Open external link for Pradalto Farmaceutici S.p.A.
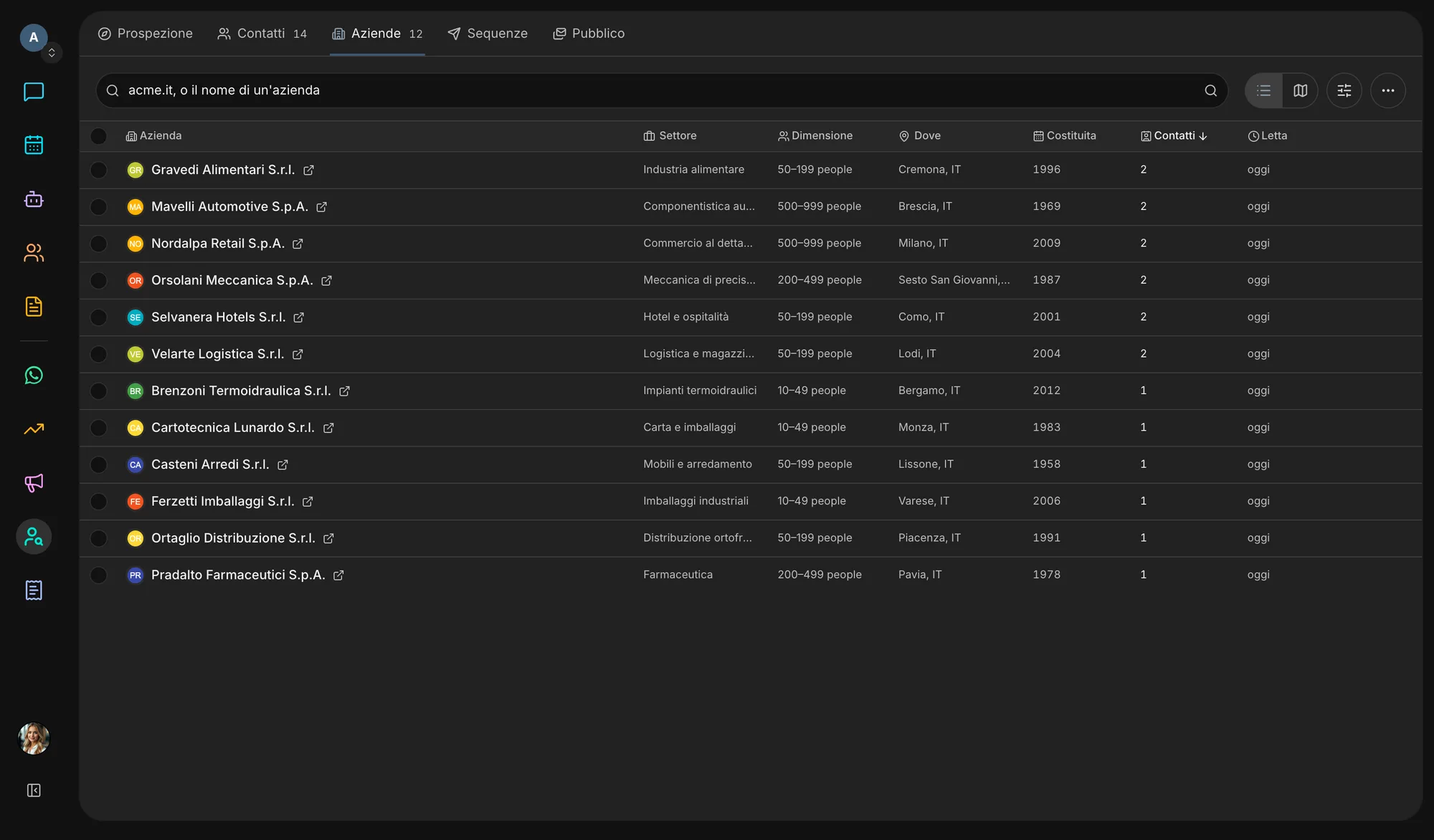The width and height of the screenshot is (1434, 840). [x=338, y=575]
